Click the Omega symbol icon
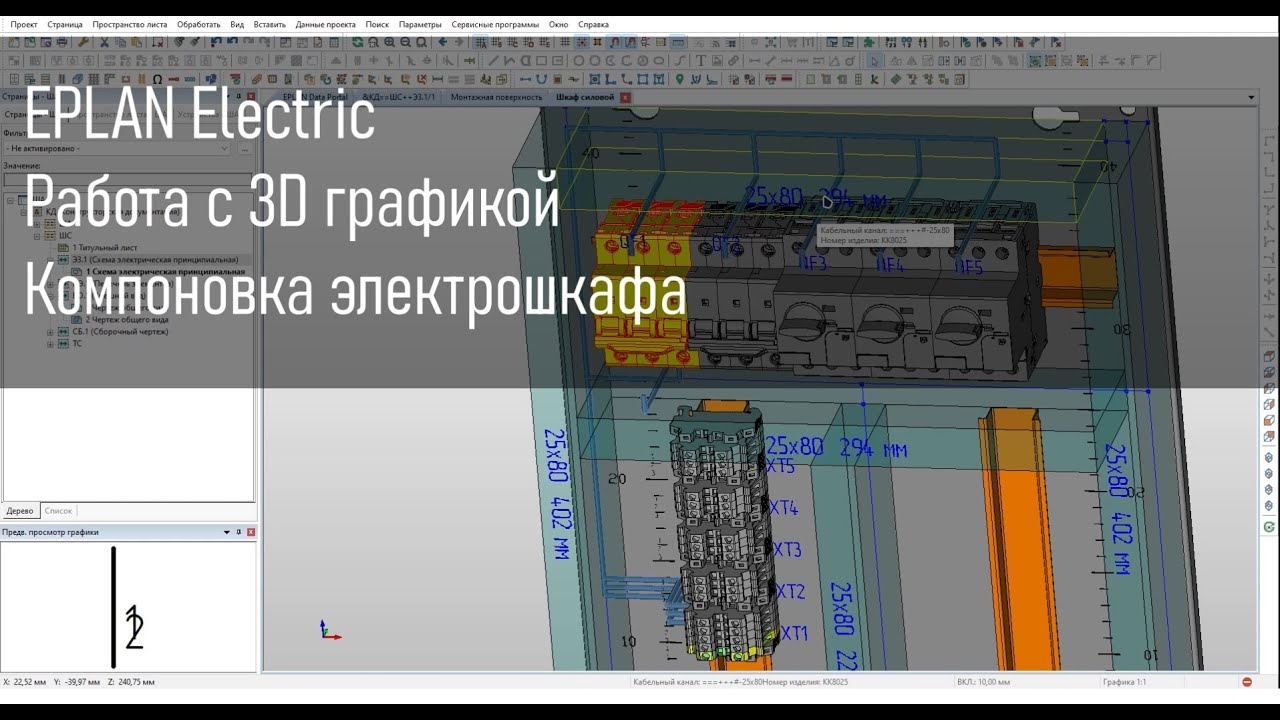Screen dimensions: 1280x720 (x=157, y=79)
